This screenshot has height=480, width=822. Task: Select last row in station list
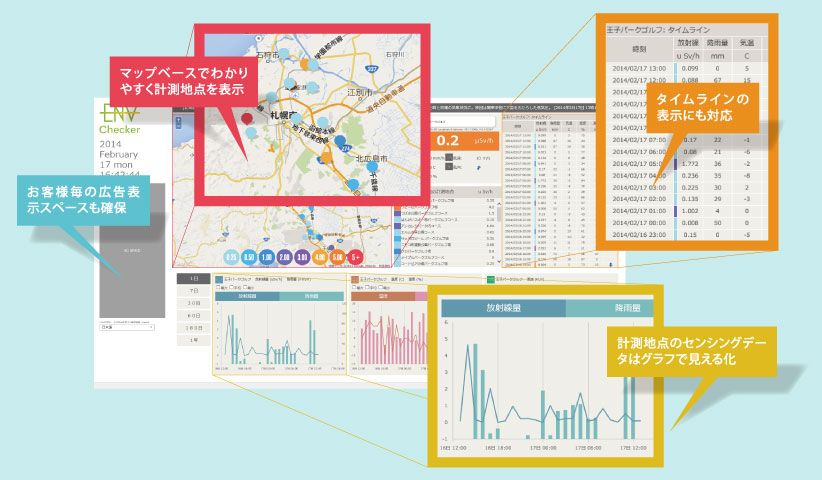tap(445, 264)
